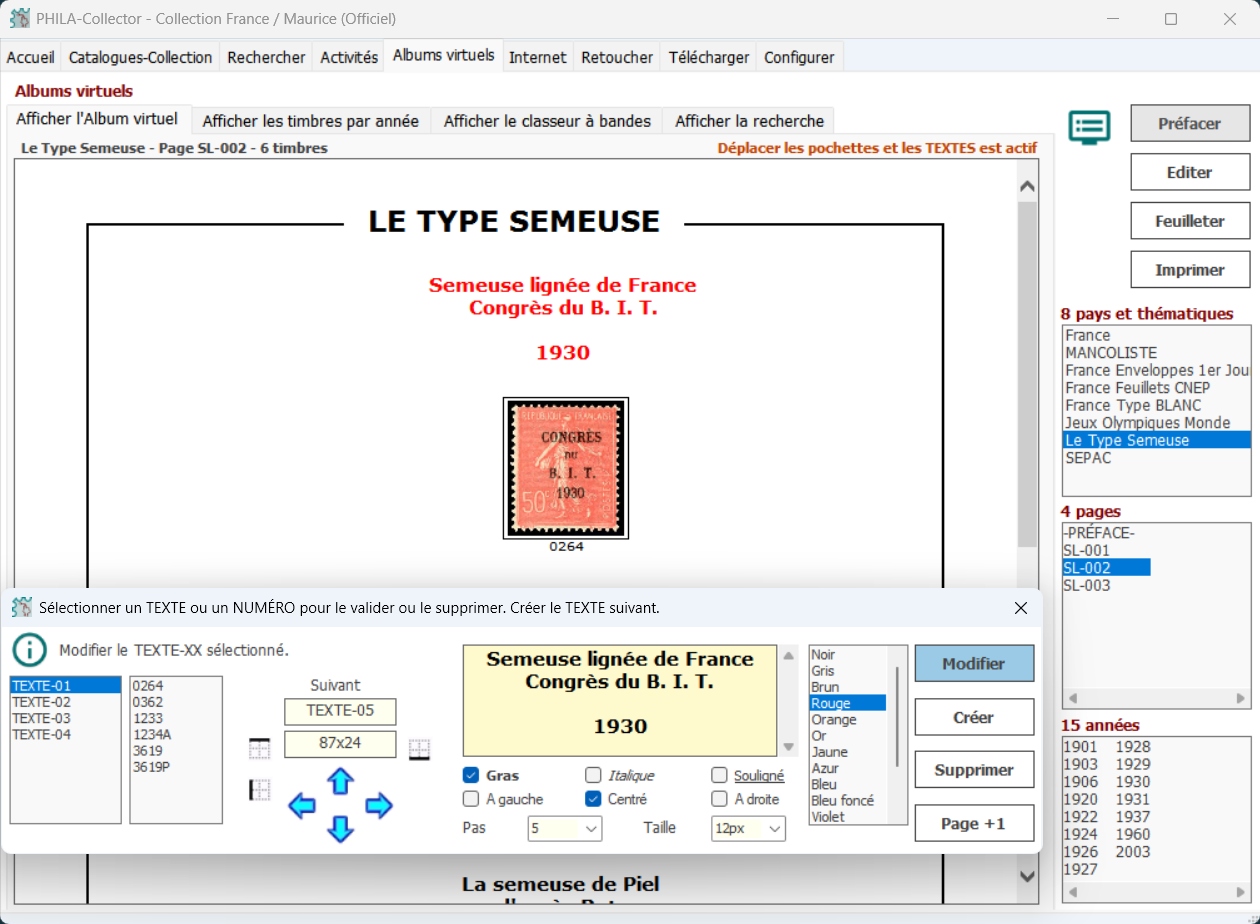Screen dimensions: 1260x924
Task: Select year 1930 in the years list
Action: (x=1133, y=782)
